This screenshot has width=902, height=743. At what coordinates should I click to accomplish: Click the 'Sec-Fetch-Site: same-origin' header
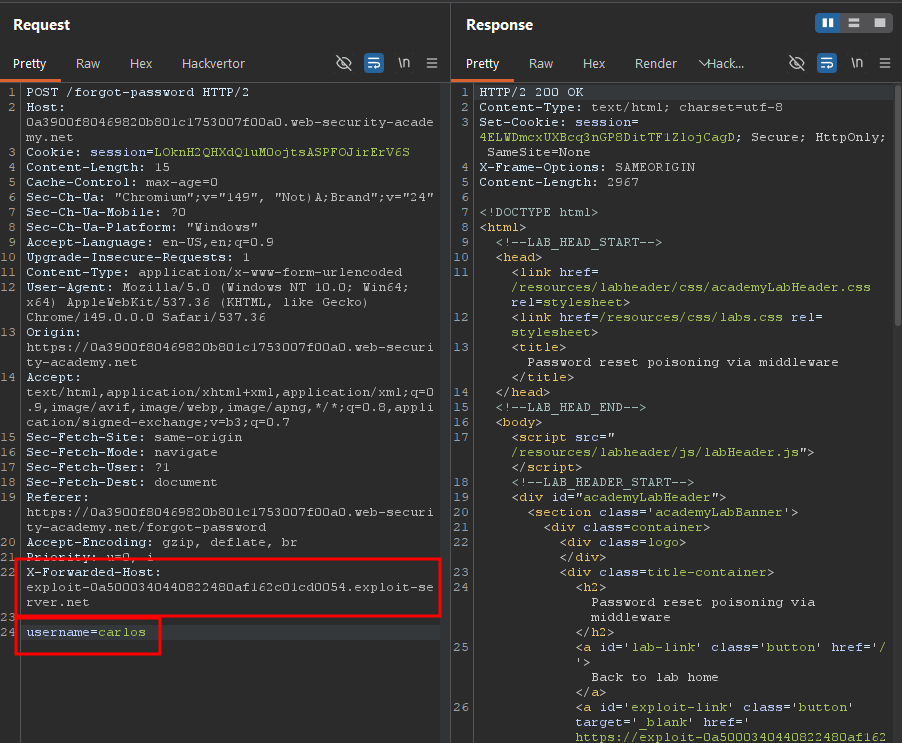[x=134, y=437]
